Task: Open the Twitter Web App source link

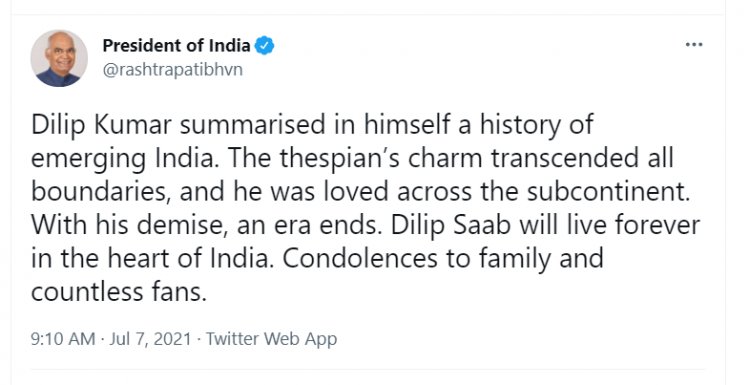Action: click(x=272, y=339)
